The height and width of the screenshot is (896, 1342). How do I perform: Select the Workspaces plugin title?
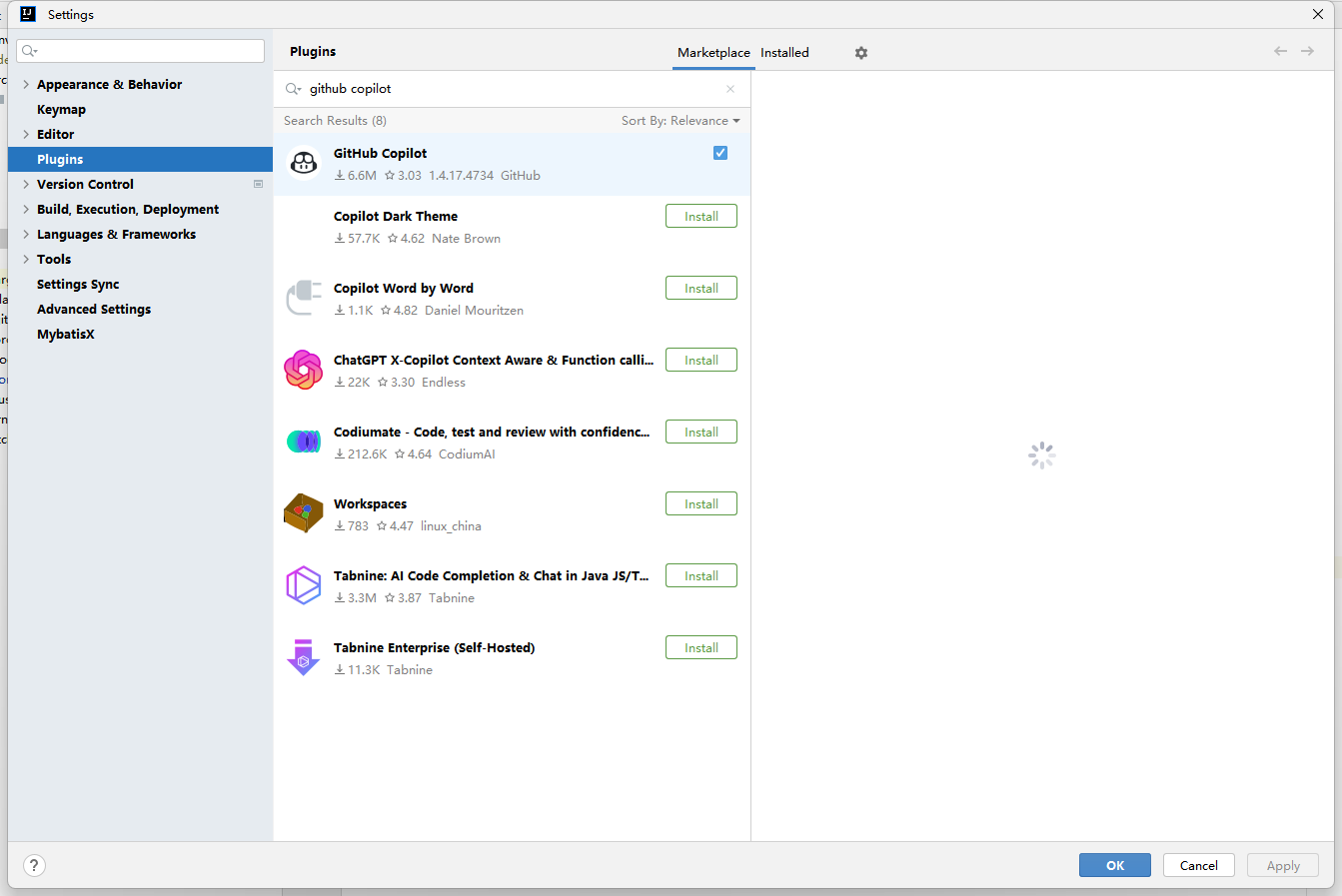click(x=370, y=503)
